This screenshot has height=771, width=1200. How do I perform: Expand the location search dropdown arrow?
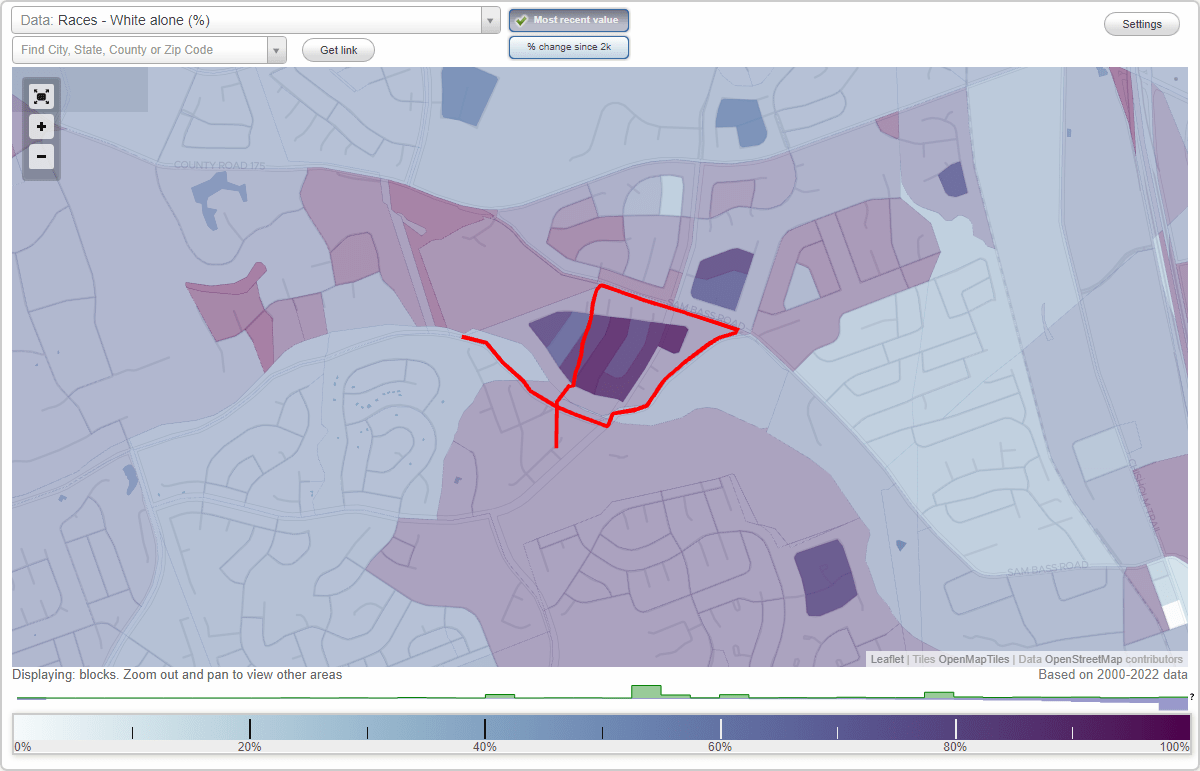point(277,49)
